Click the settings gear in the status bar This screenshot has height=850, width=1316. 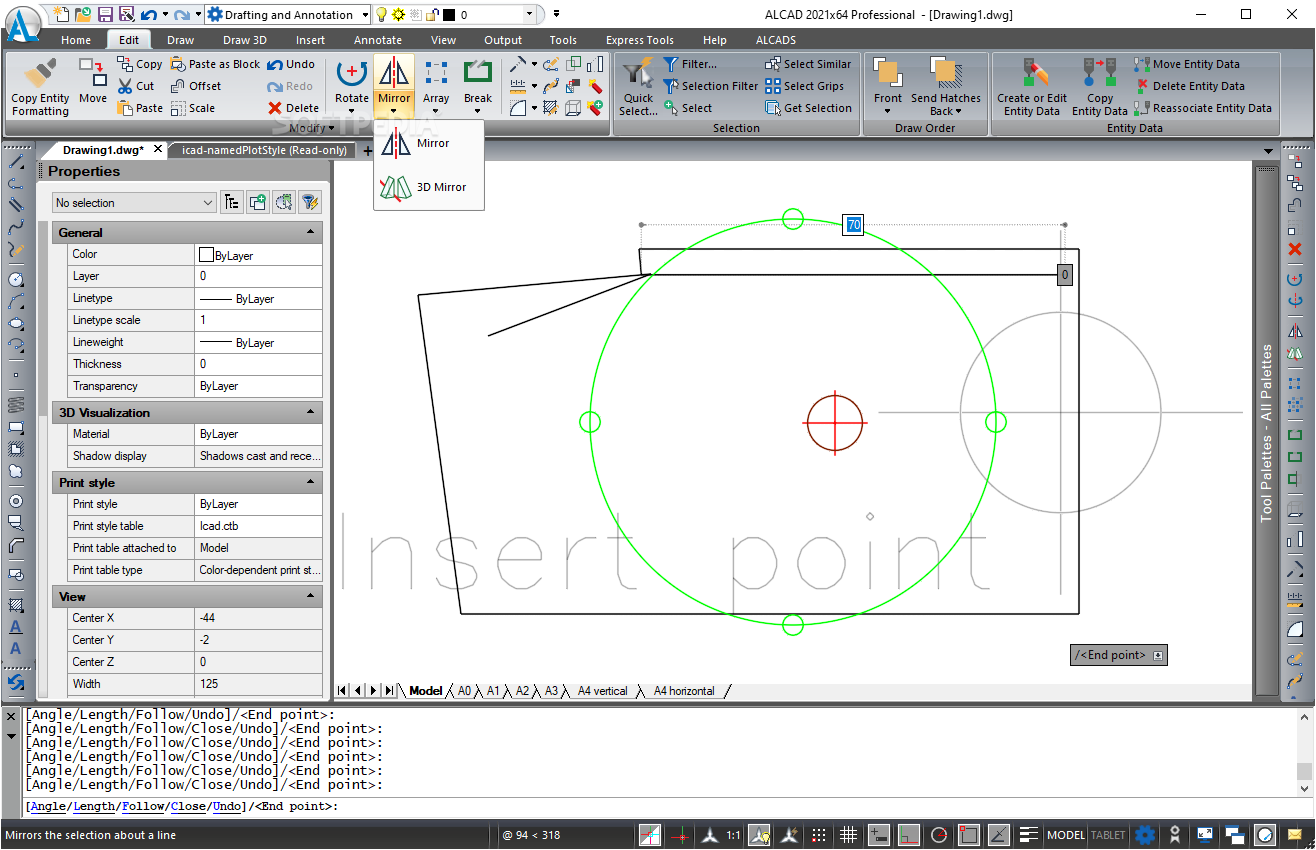pos(1145,835)
